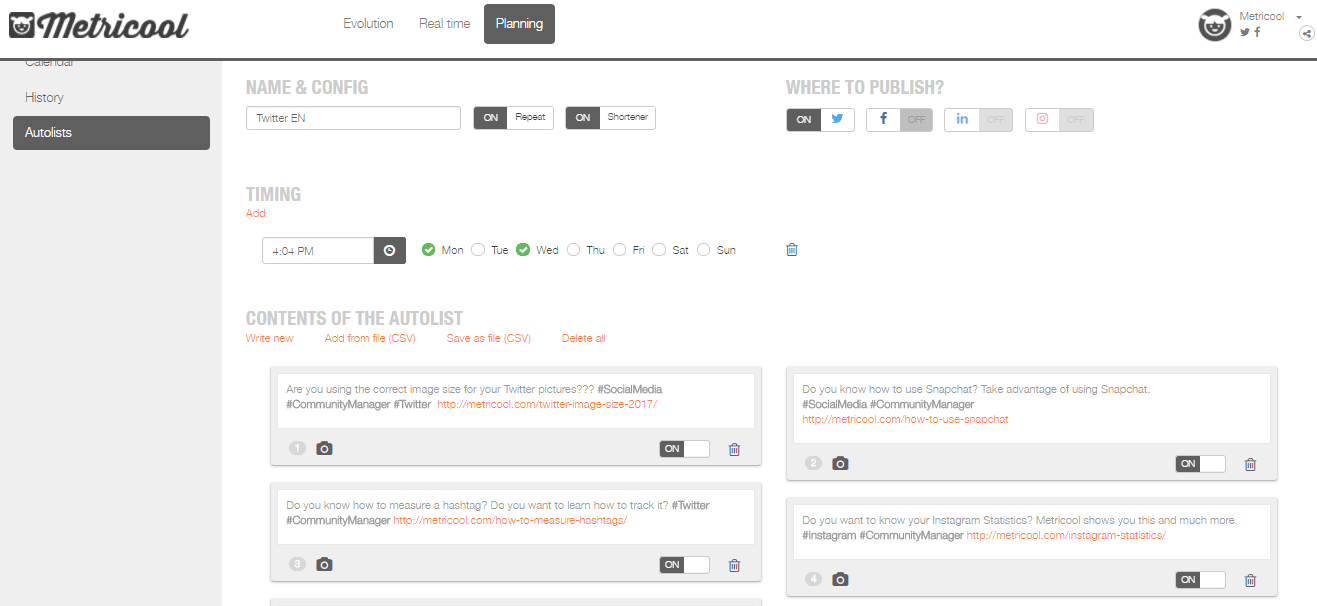Viewport: 1317px width, 606px height.
Task: Toggle the Shortener switch
Action: point(610,117)
